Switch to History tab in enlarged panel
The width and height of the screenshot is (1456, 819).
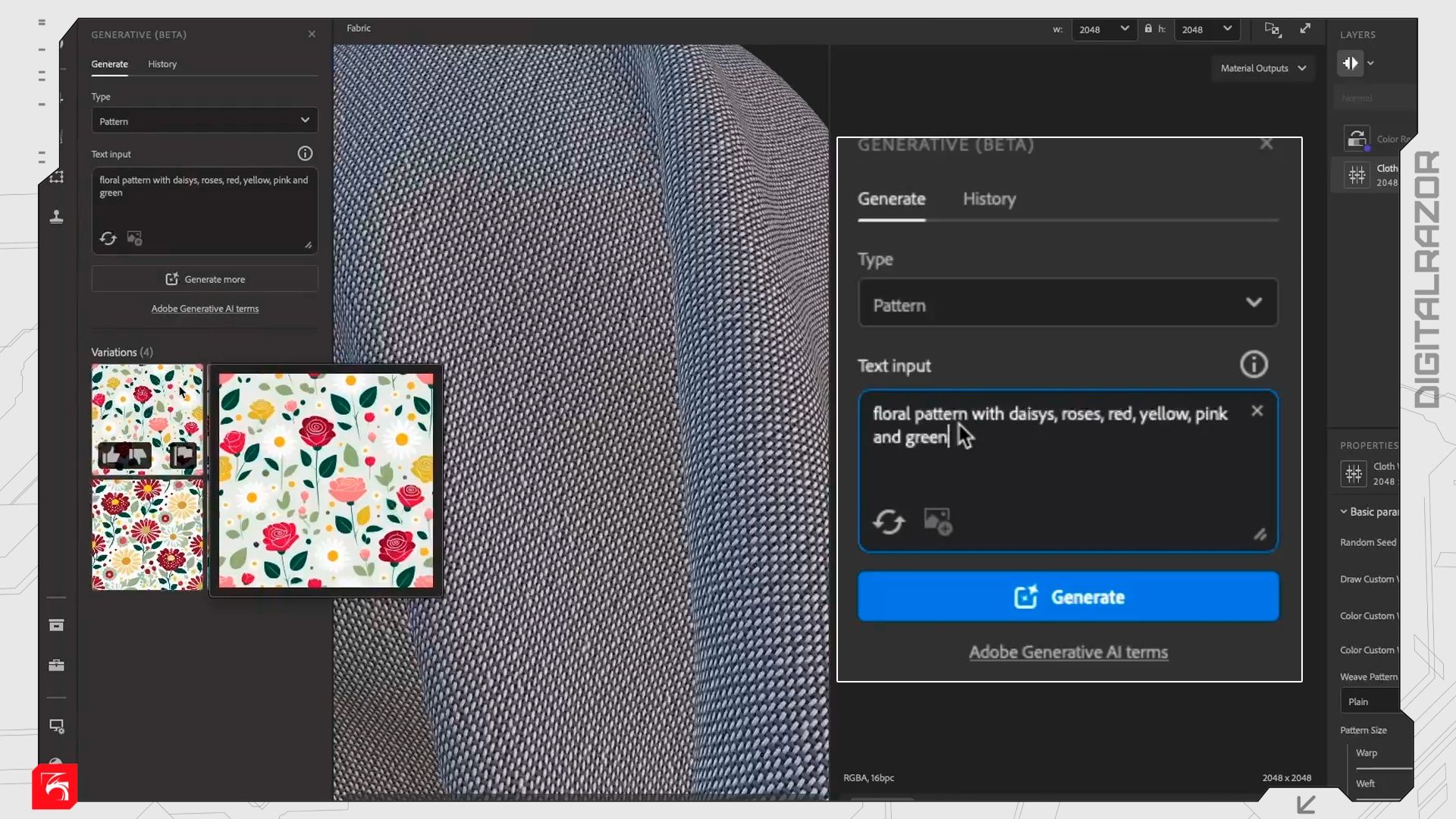(x=989, y=199)
